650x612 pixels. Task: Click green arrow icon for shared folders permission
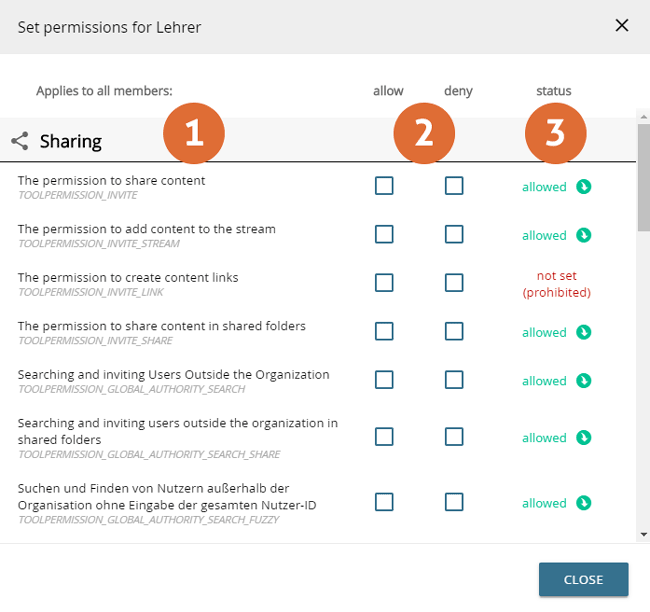pyautogui.click(x=584, y=332)
